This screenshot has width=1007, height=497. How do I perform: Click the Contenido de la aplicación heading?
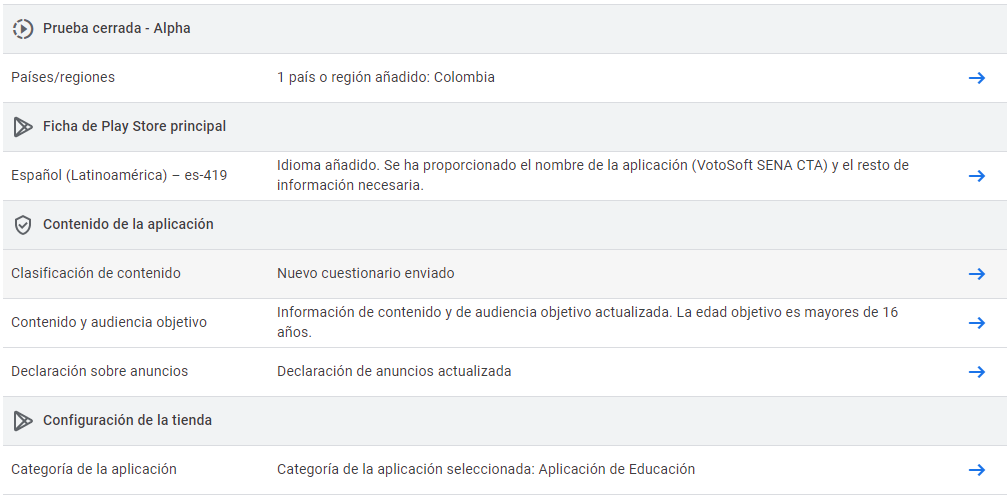coord(128,225)
